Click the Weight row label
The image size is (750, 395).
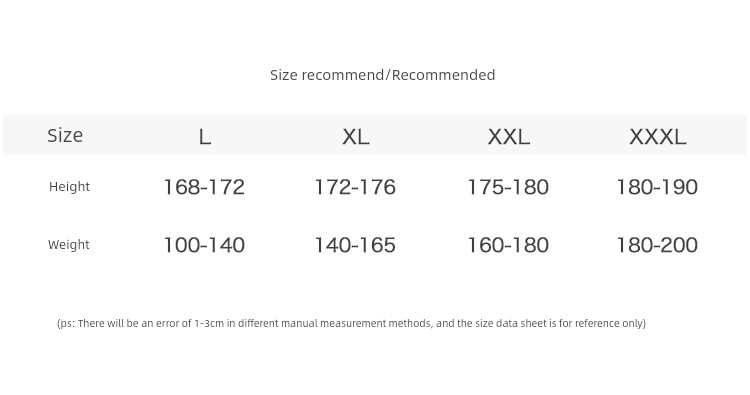click(x=68, y=244)
